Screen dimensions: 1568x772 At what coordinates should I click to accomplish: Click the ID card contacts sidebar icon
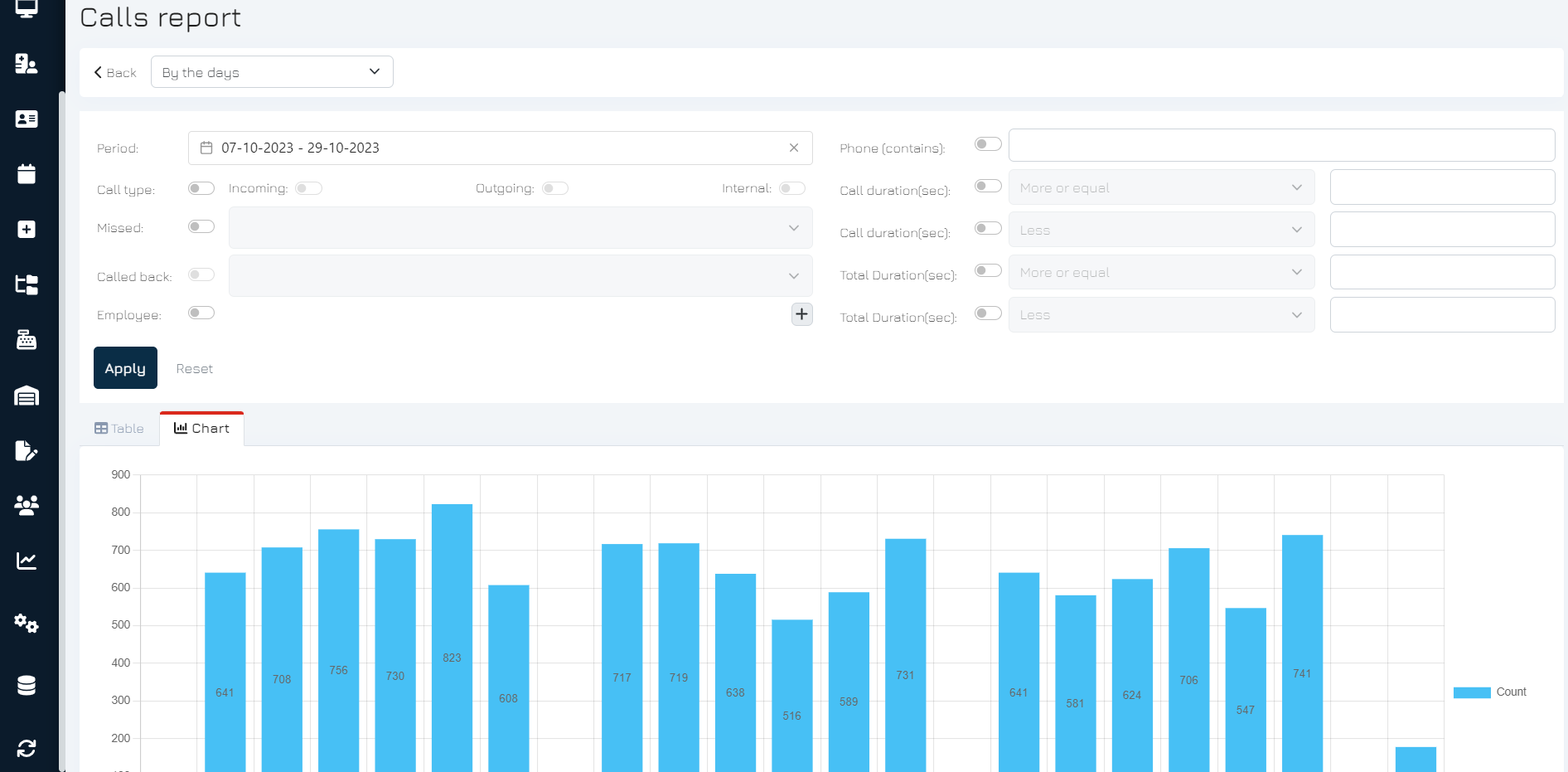click(27, 119)
